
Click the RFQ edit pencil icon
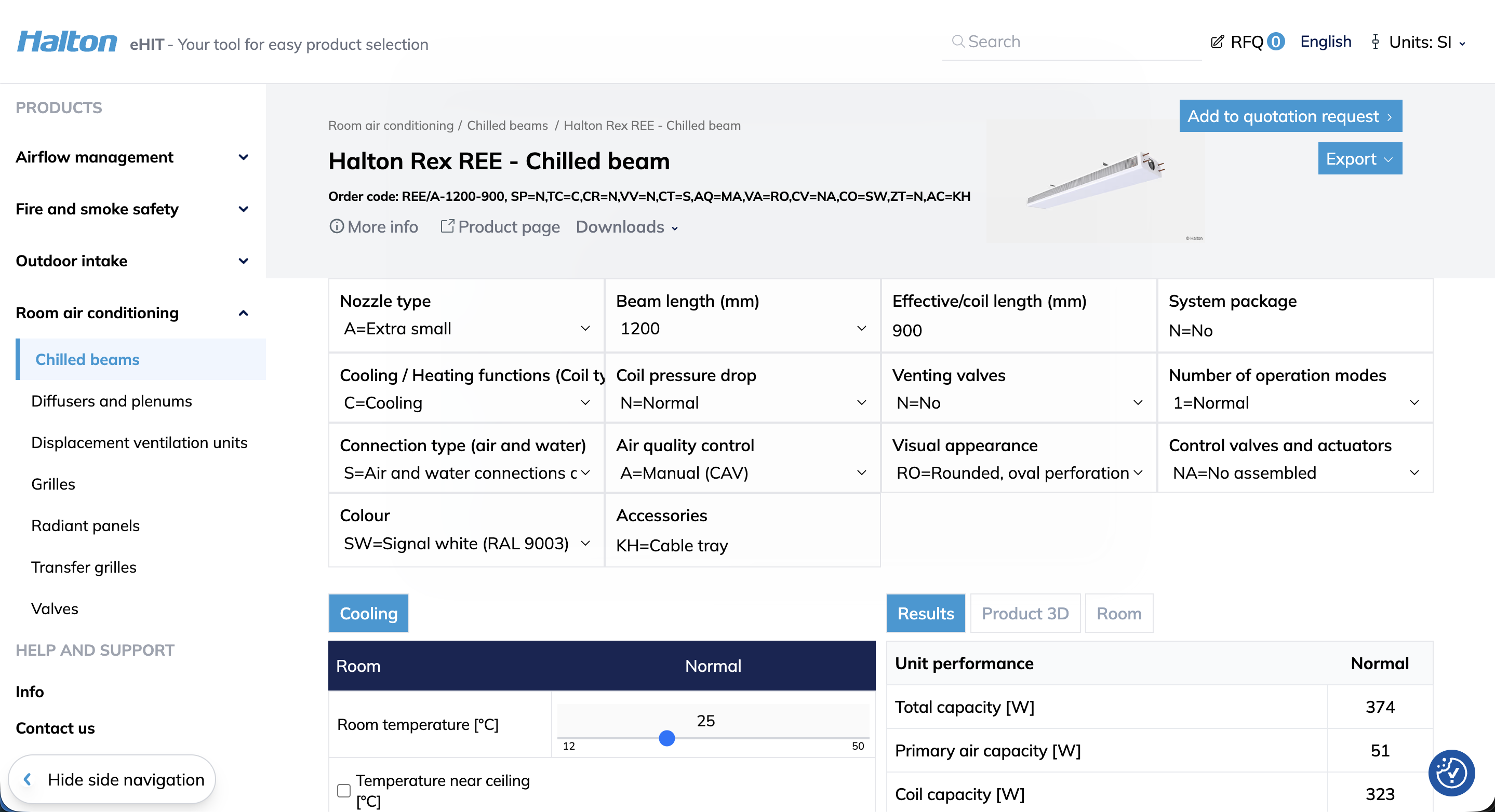(1217, 42)
